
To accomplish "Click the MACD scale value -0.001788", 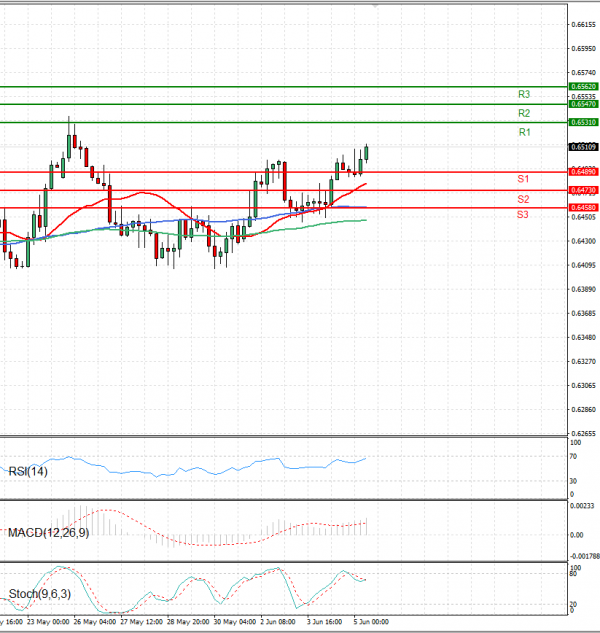I will click(585, 556).
